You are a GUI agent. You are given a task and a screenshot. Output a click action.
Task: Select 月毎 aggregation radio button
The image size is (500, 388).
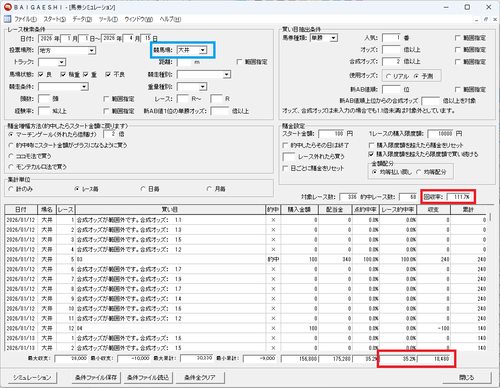(x=209, y=189)
